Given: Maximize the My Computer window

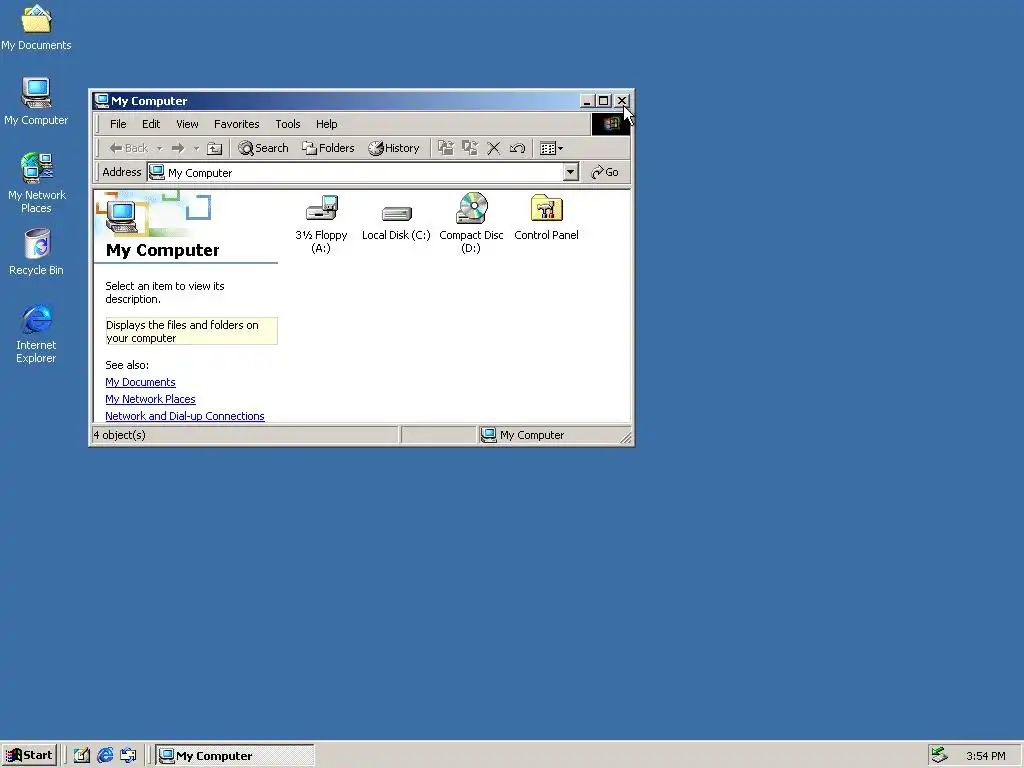Looking at the screenshot, I should [x=603, y=101].
